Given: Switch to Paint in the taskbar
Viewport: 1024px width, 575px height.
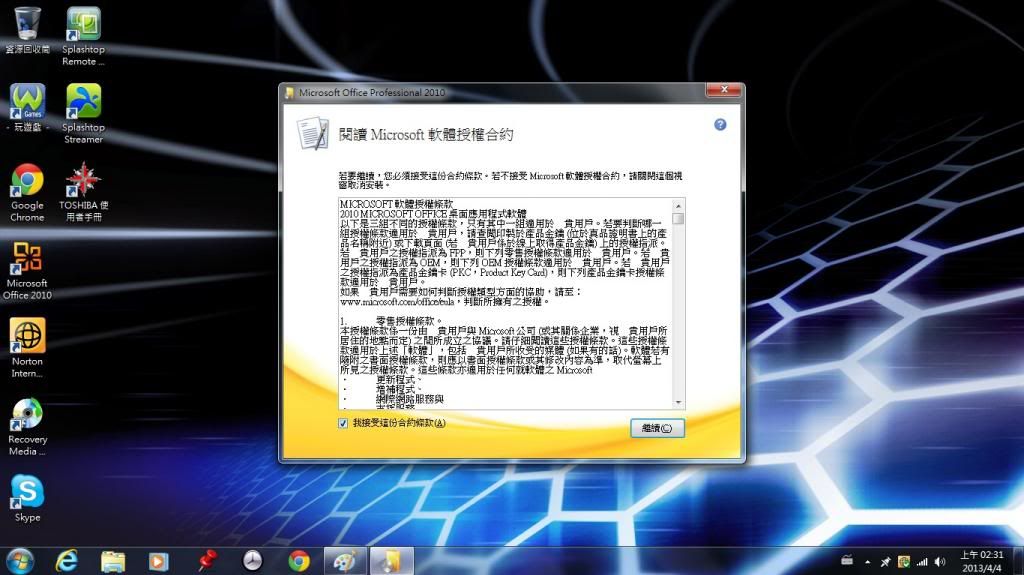Looking at the screenshot, I should pyautogui.click(x=345, y=561).
